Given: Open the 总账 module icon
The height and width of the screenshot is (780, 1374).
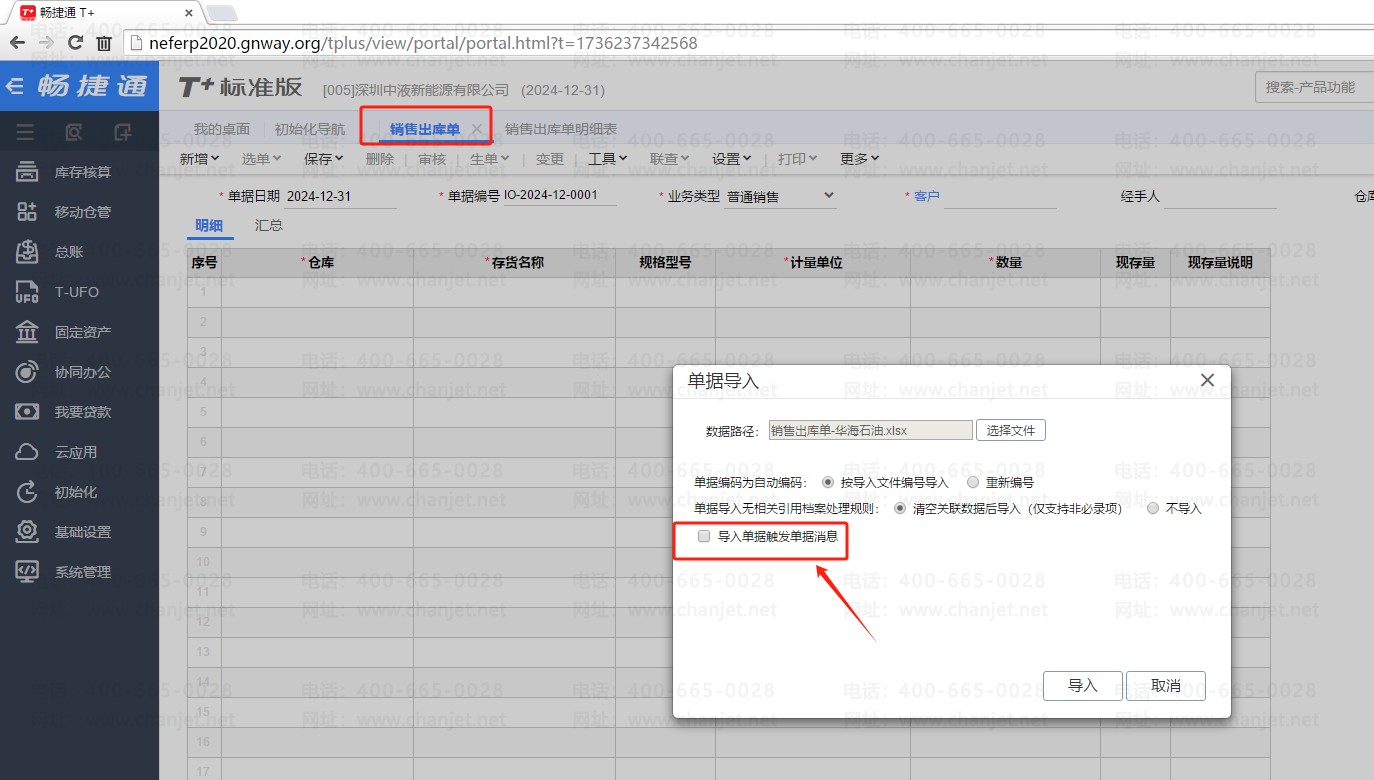Looking at the screenshot, I should click(27, 252).
